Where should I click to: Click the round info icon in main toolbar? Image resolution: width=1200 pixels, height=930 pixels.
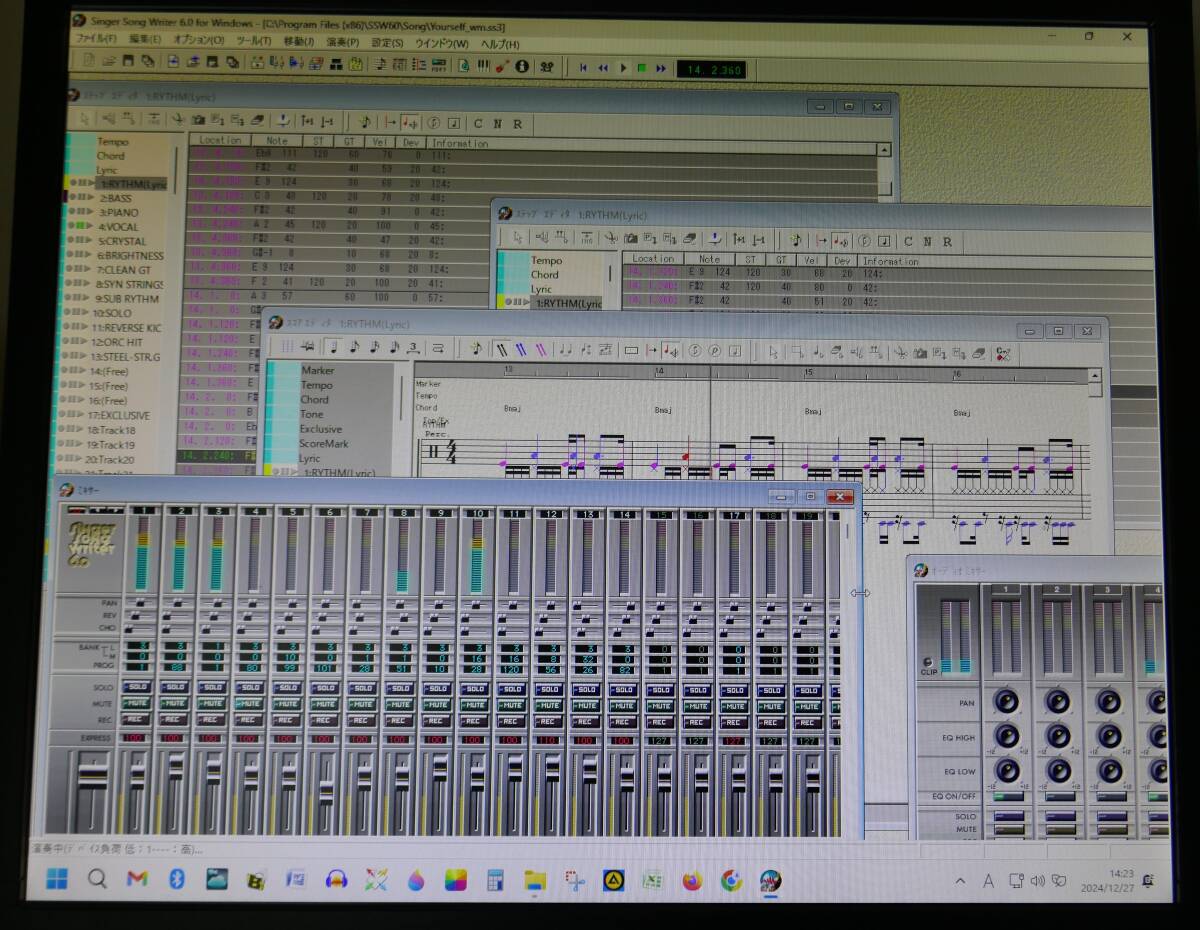(x=521, y=67)
